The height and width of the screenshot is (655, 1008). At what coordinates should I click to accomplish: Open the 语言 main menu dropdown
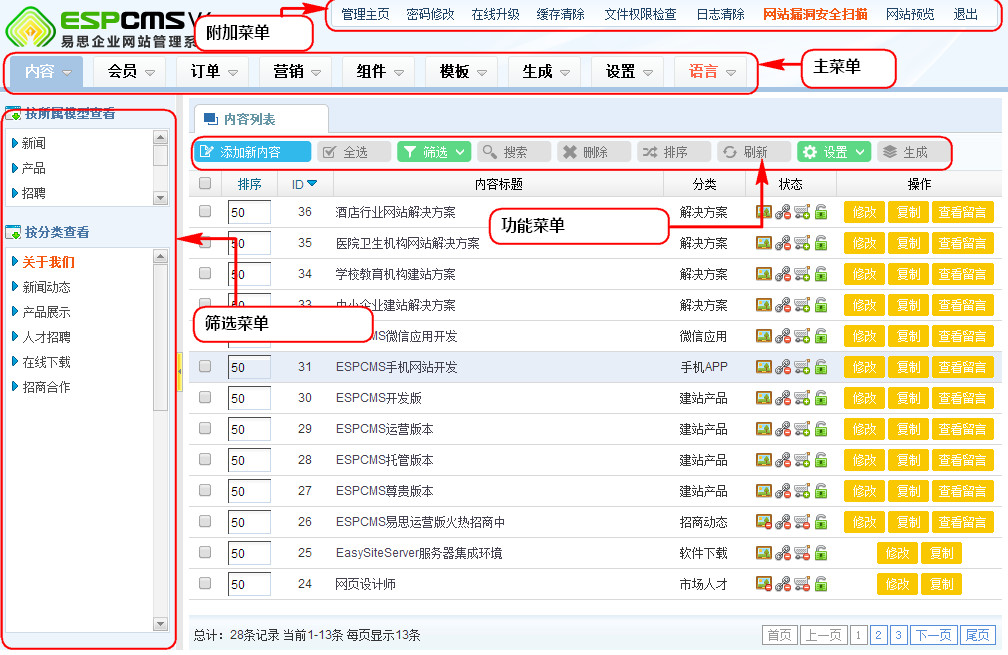[710, 71]
